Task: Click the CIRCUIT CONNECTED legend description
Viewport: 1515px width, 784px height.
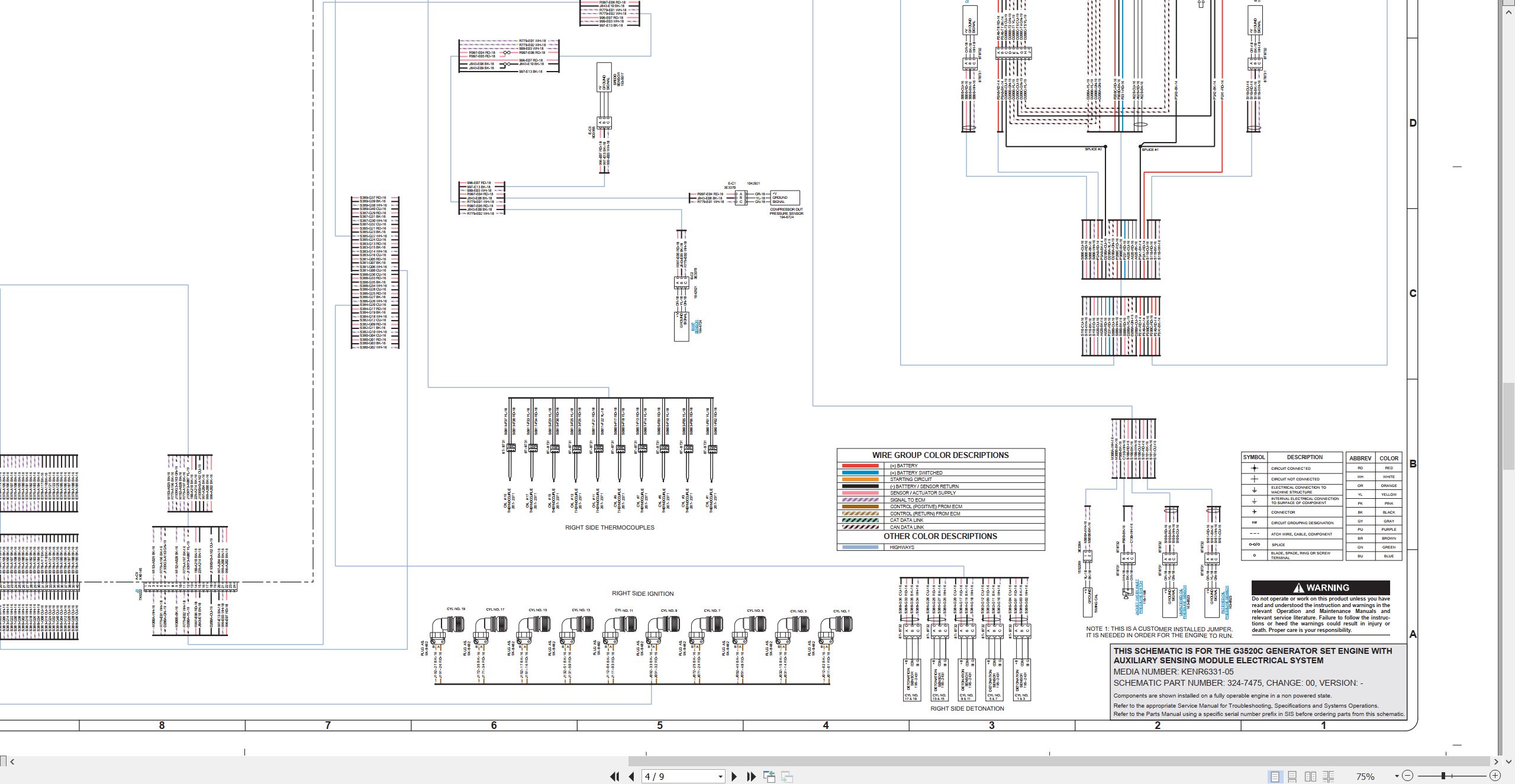Action: tap(1291, 468)
